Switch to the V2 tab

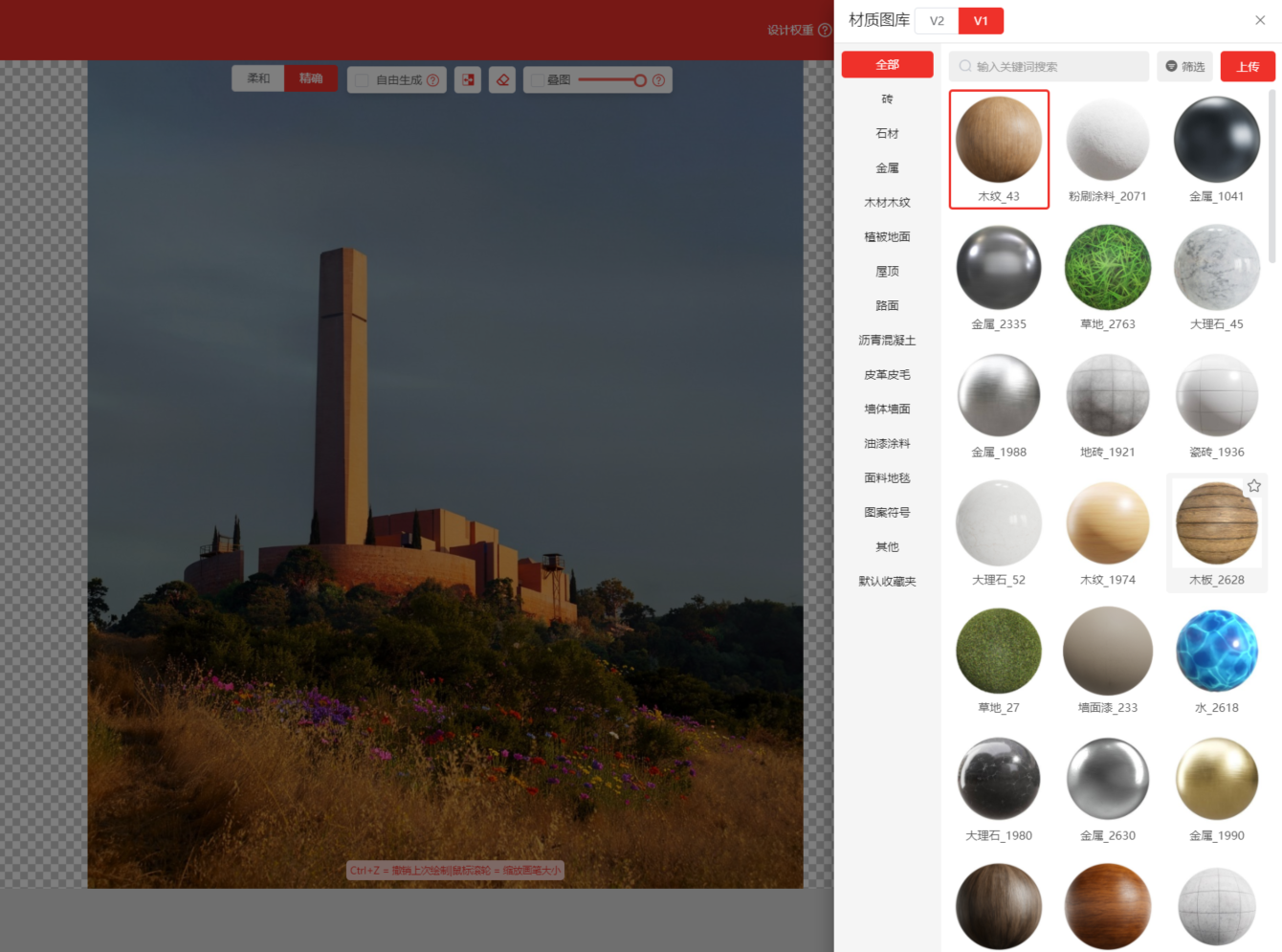coord(937,21)
